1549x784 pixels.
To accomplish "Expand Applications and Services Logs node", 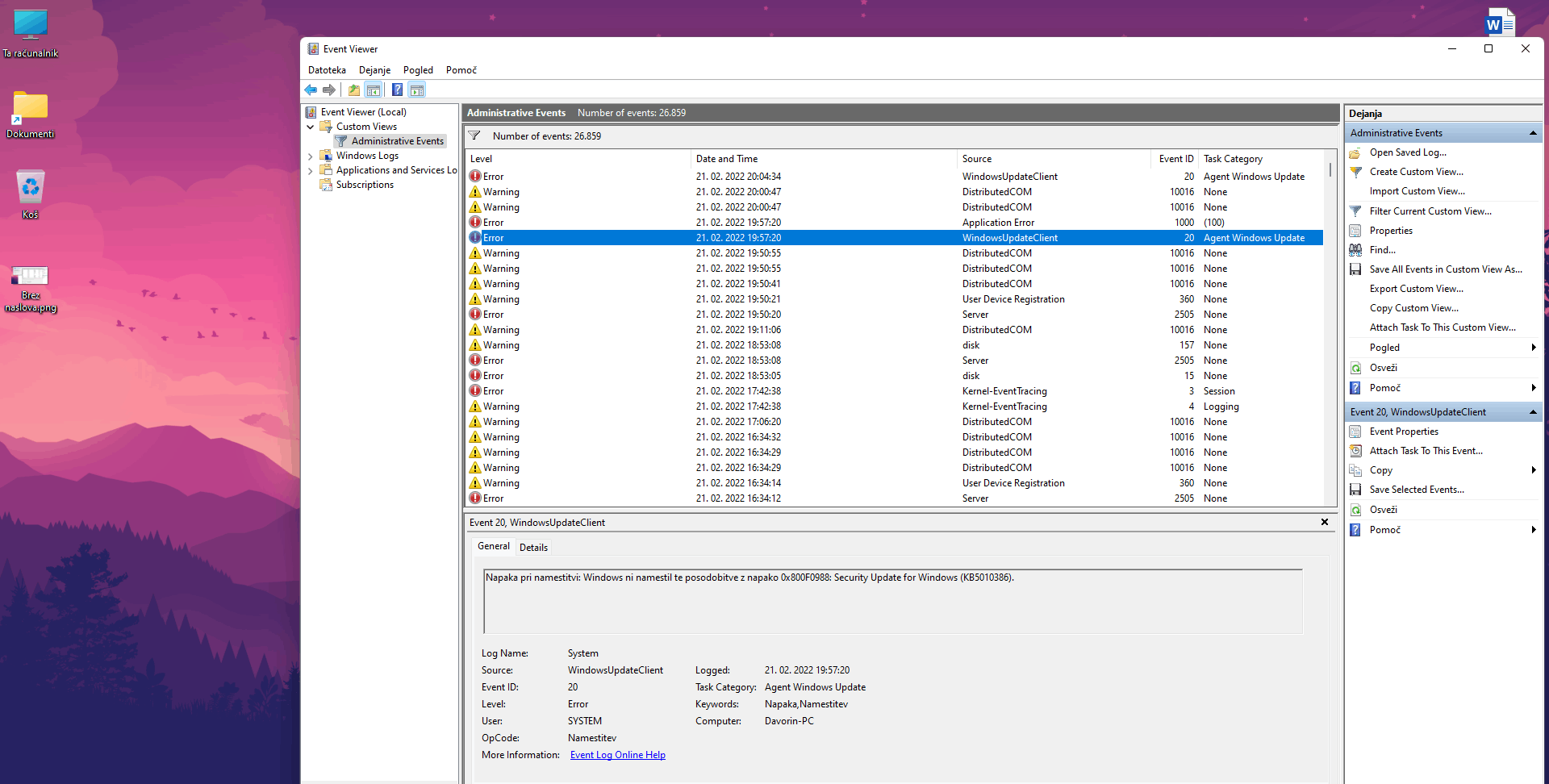I will (x=311, y=171).
